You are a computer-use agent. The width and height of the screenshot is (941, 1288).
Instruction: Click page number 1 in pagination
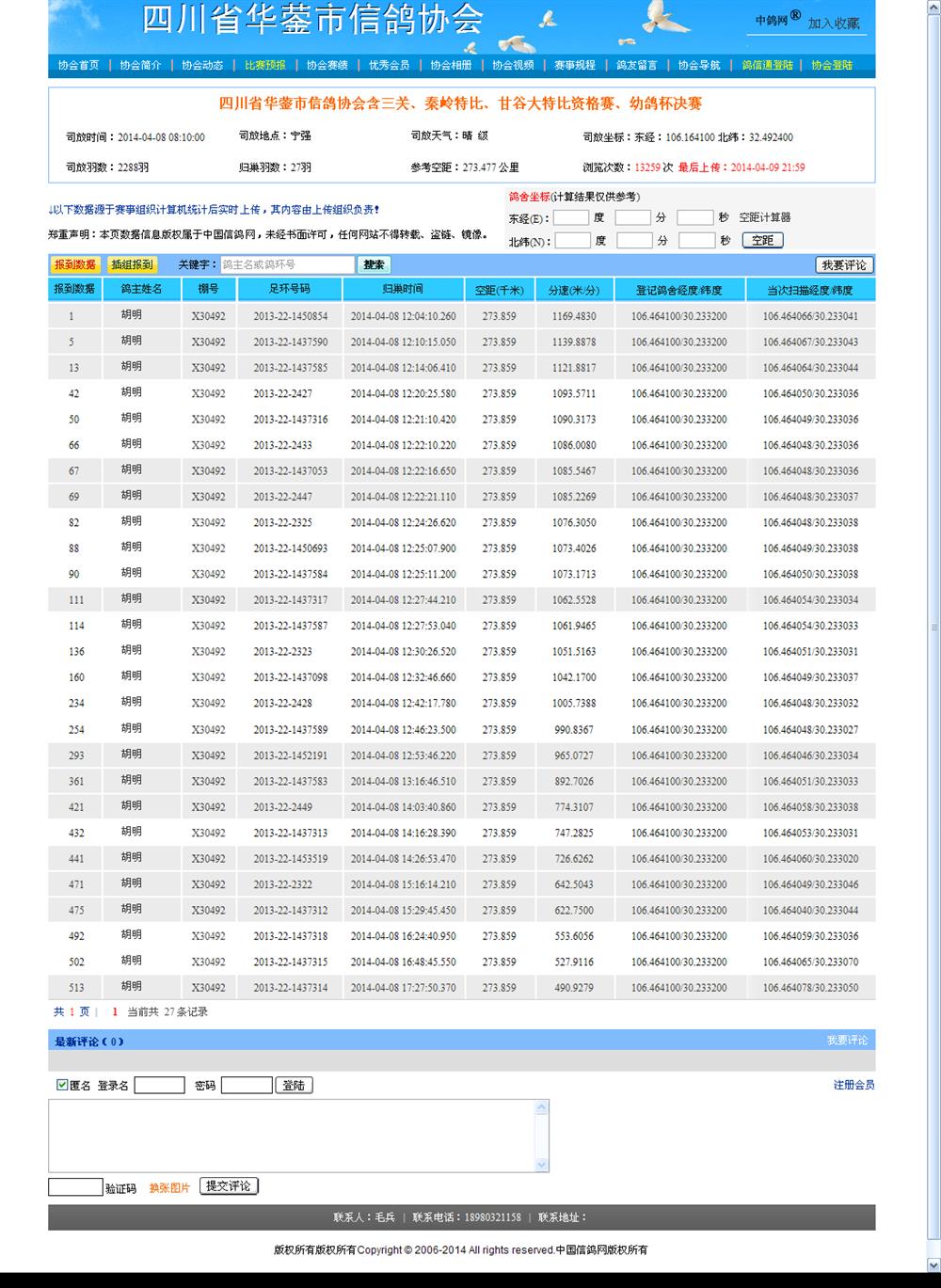(115, 1012)
